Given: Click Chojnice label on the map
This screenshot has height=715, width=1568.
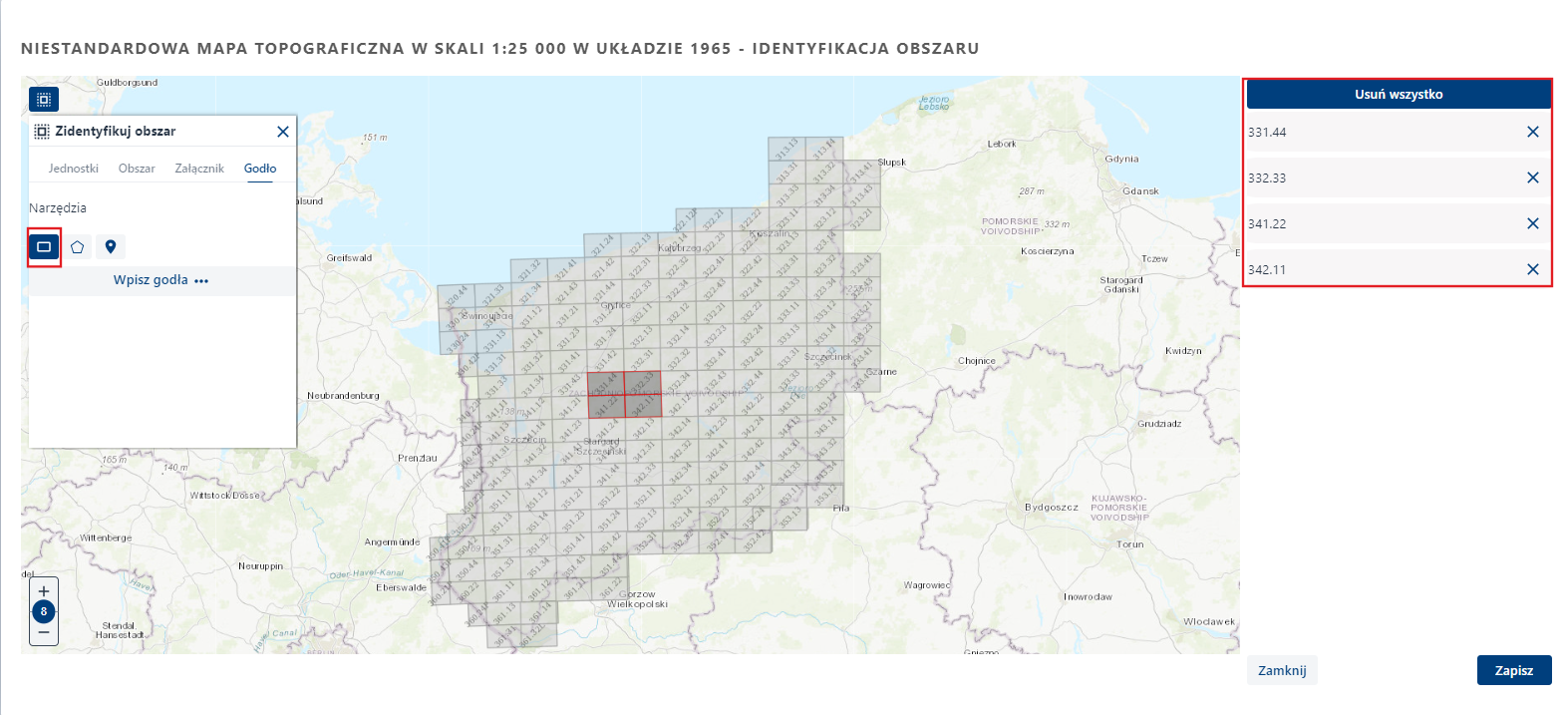Looking at the screenshot, I should click(977, 361).
